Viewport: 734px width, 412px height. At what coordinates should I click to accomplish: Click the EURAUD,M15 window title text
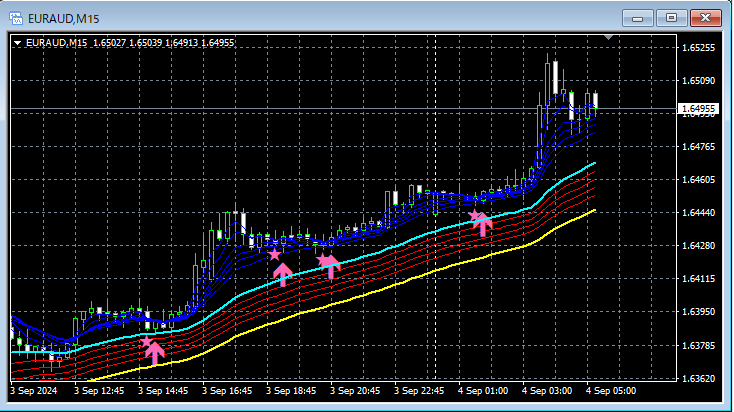coord(64,19)
